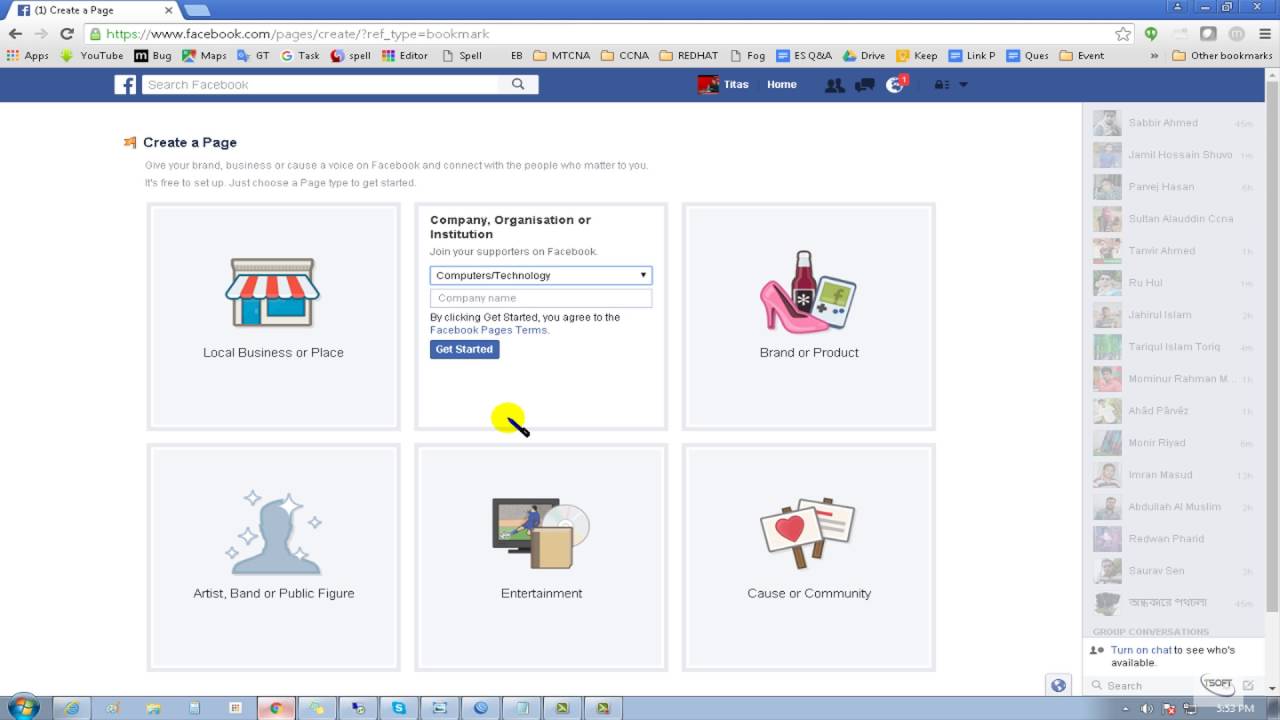Open the Apps bookmark shortcut

pyautogui.click(x=28, y=56)
